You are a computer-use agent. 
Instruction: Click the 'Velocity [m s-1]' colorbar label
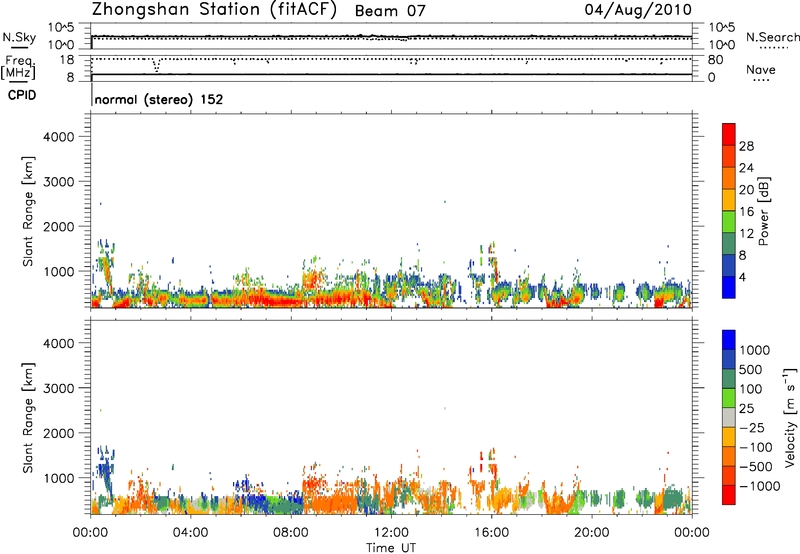click(790, 417)
